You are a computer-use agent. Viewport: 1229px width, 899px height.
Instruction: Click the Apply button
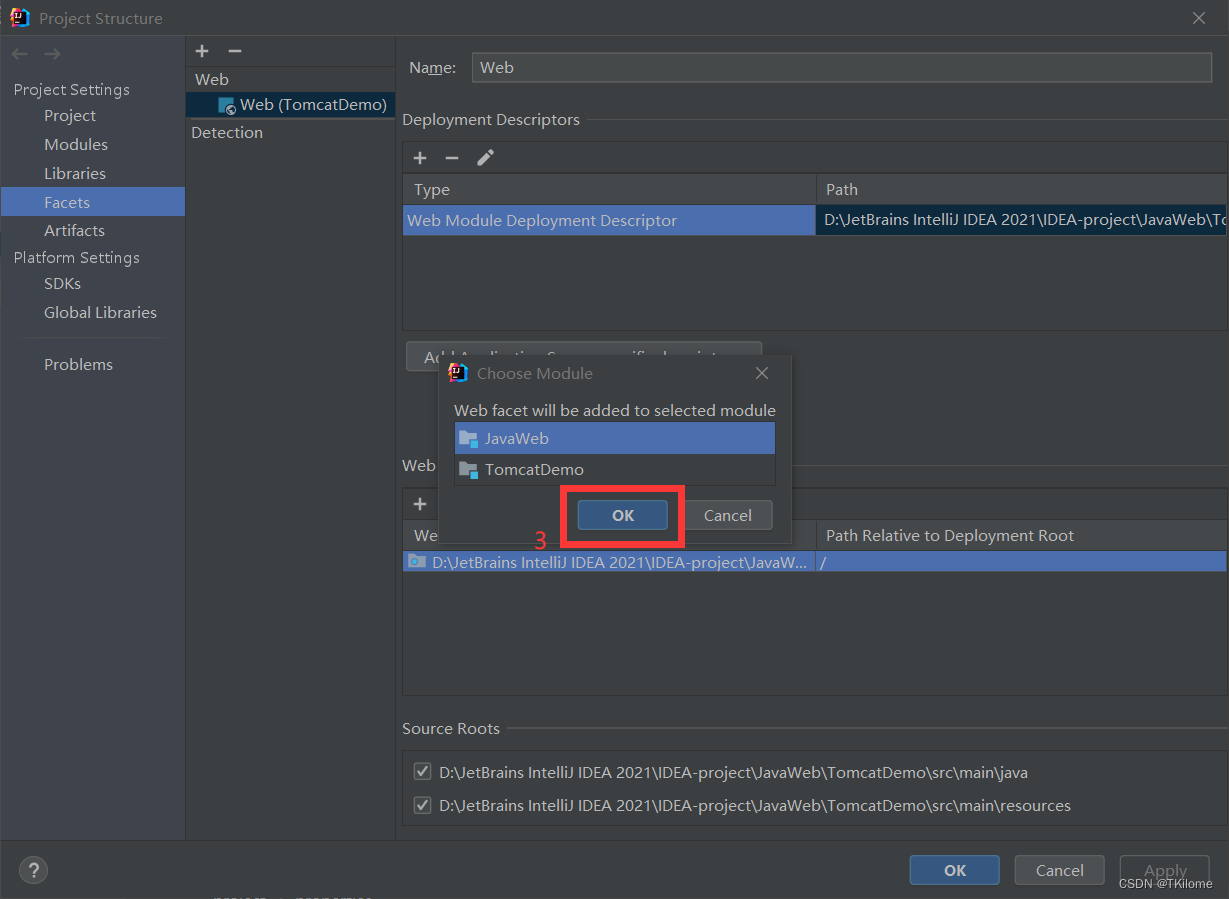(x=1165, y=870)
